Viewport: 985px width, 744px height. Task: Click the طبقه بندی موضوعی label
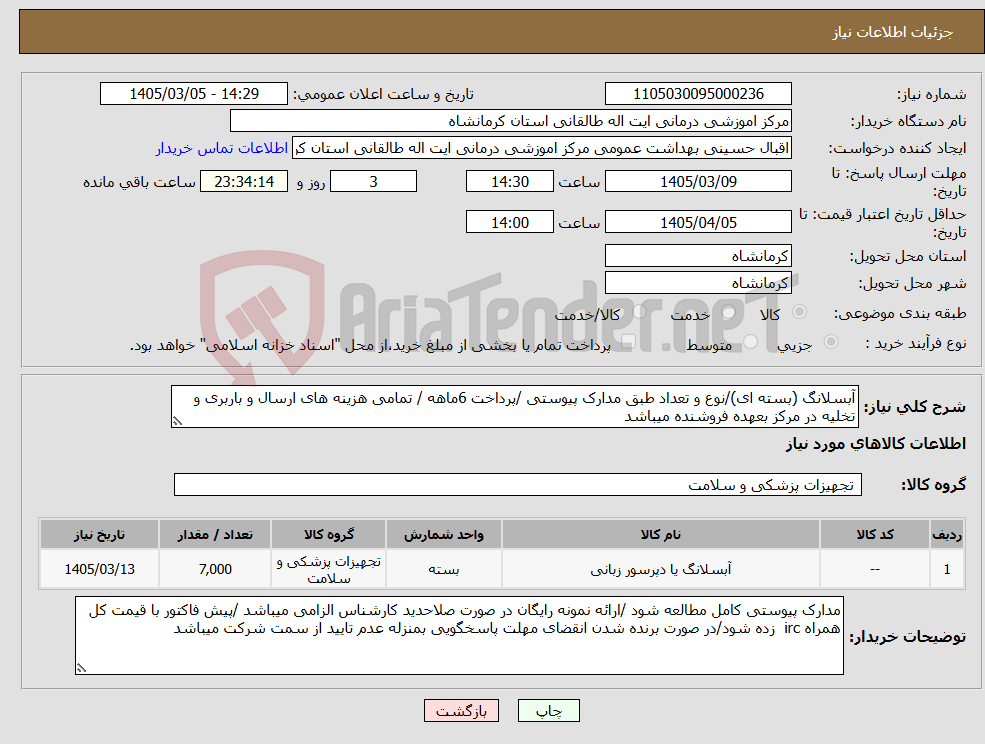(x=900, y=313)
